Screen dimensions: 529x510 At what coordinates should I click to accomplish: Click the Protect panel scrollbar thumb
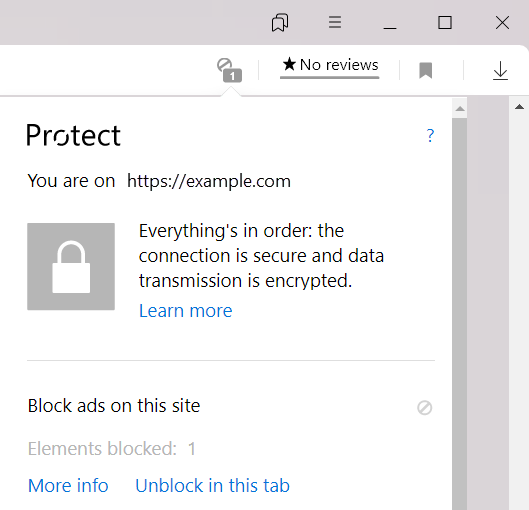(x=460, y=314)
